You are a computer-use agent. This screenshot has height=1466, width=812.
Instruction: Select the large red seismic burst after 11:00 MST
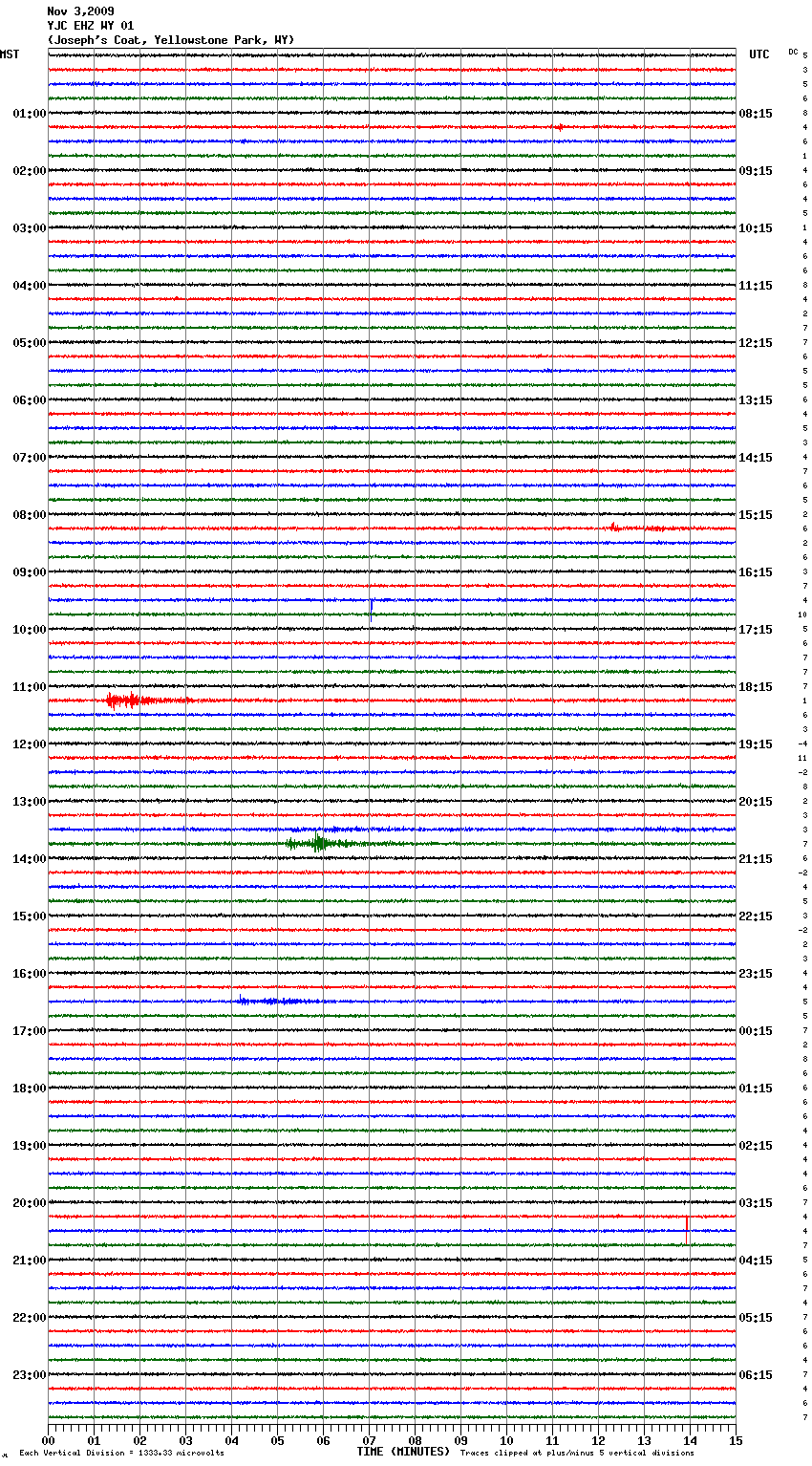[x=148, y=701]
